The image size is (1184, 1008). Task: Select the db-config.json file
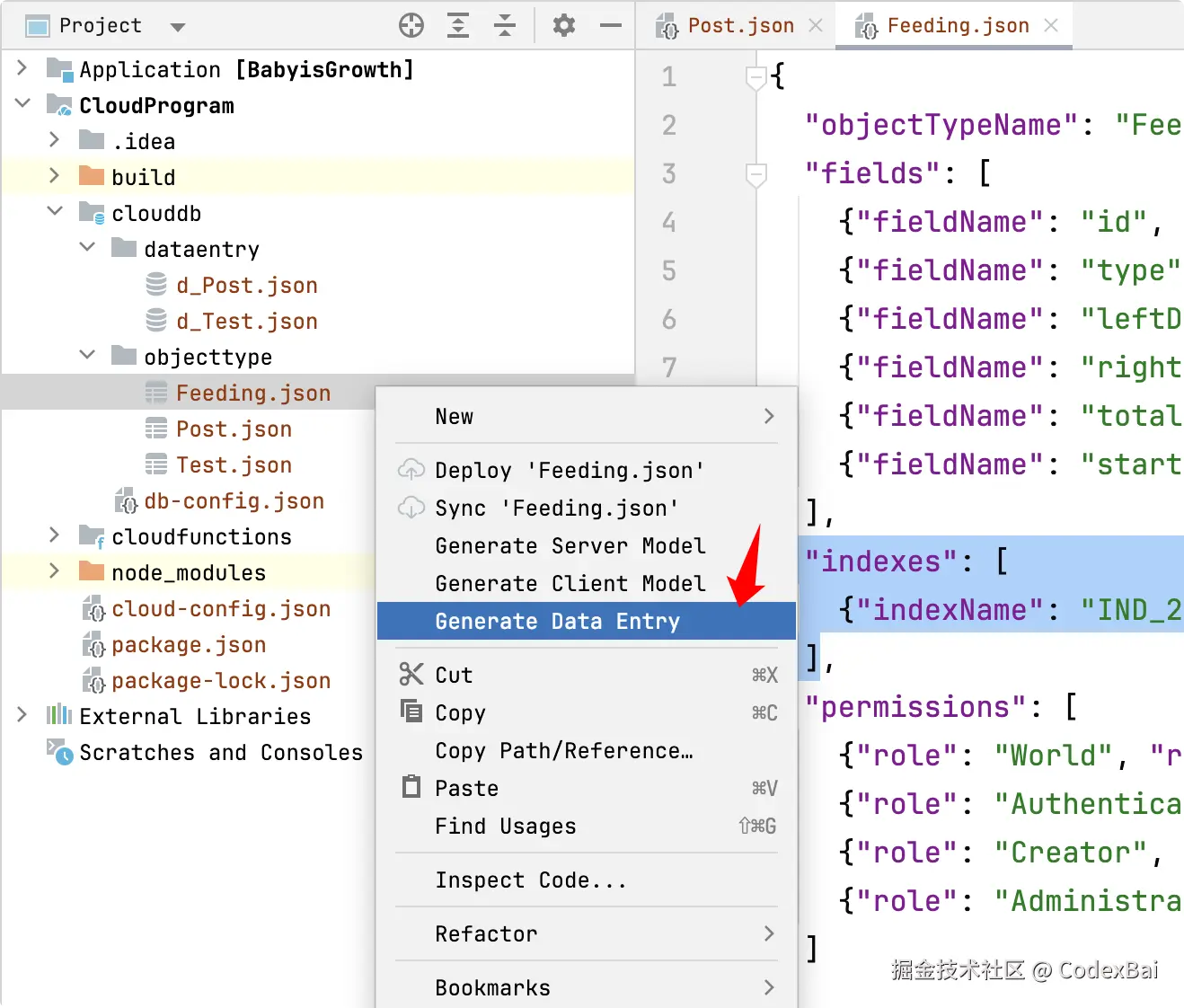point(234,500)
